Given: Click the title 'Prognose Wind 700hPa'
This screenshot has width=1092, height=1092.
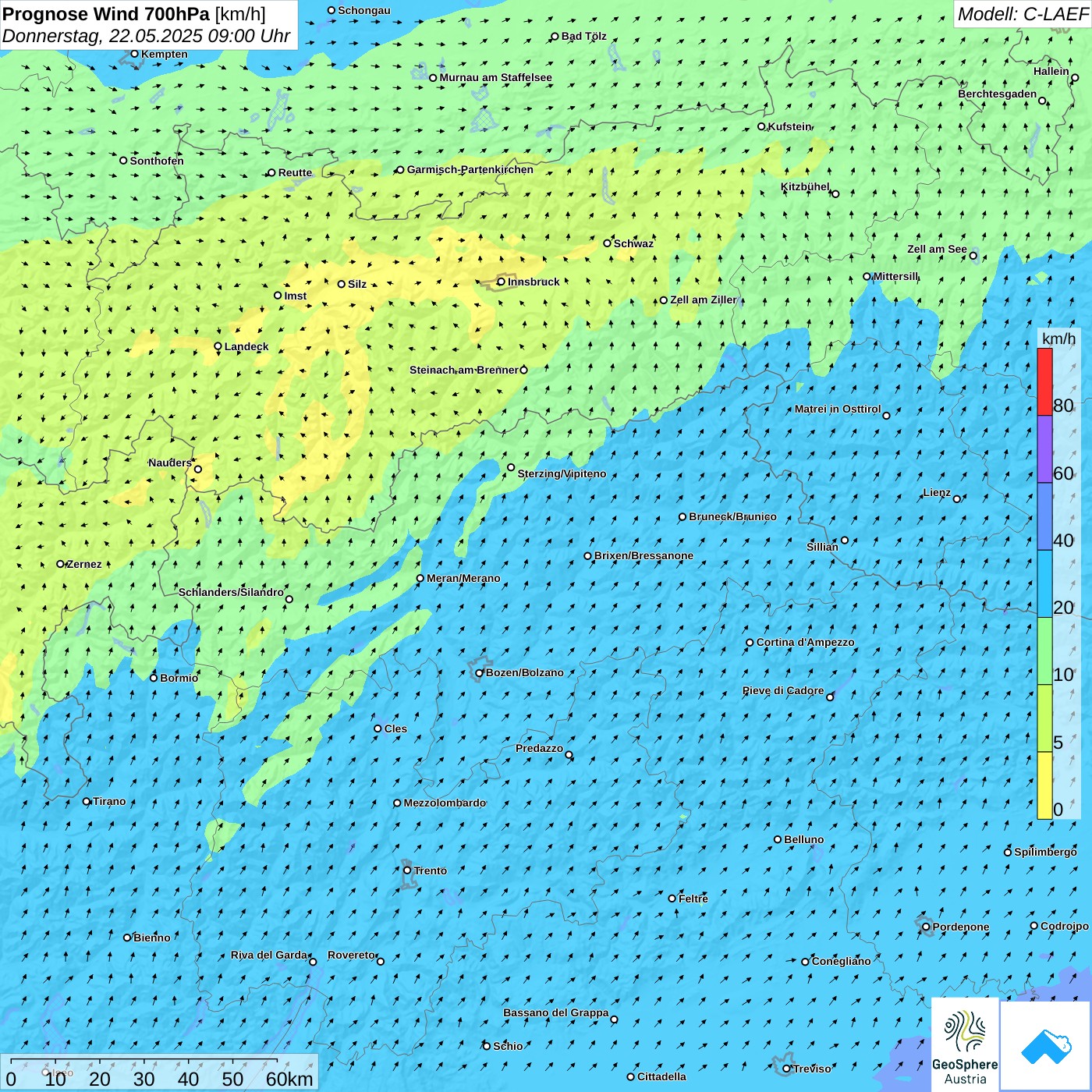Looking at the screenshot, I should [106, 14].
